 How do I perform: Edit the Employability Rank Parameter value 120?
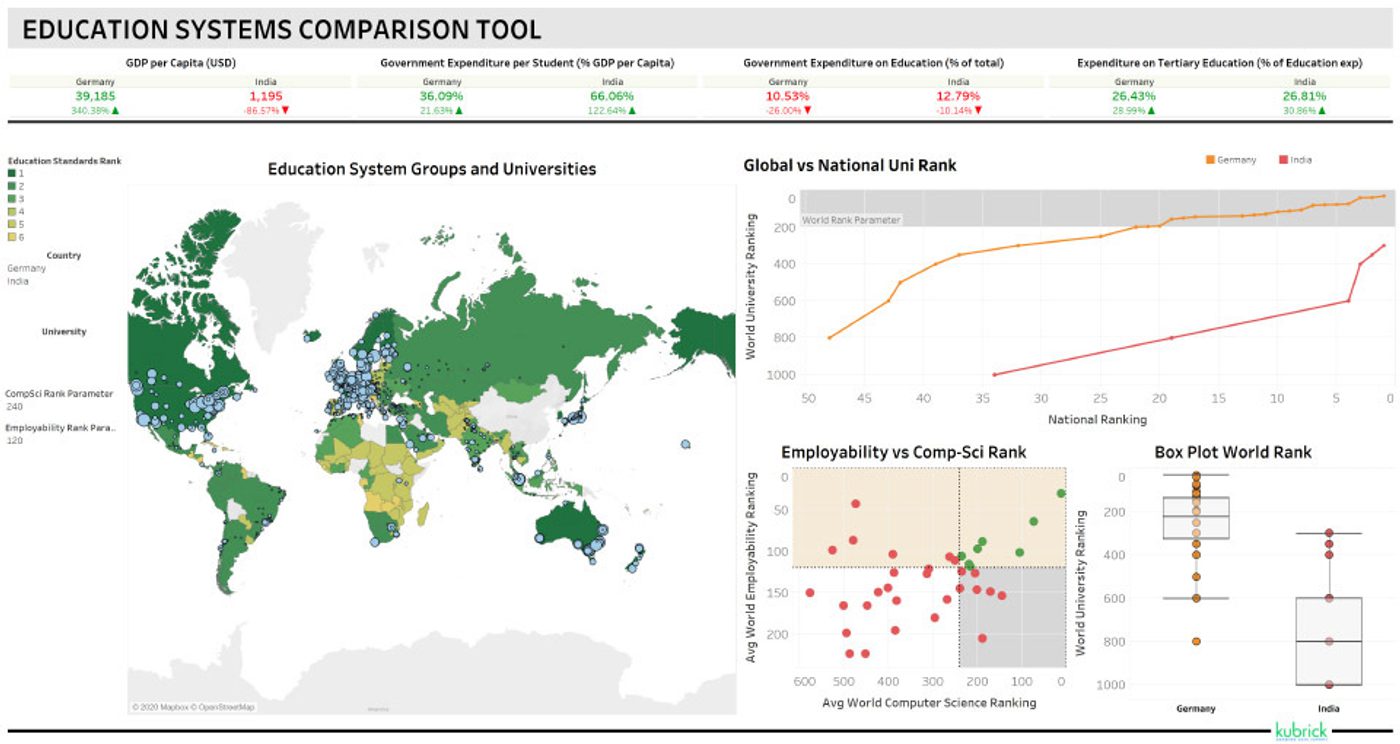click(15, 440)
